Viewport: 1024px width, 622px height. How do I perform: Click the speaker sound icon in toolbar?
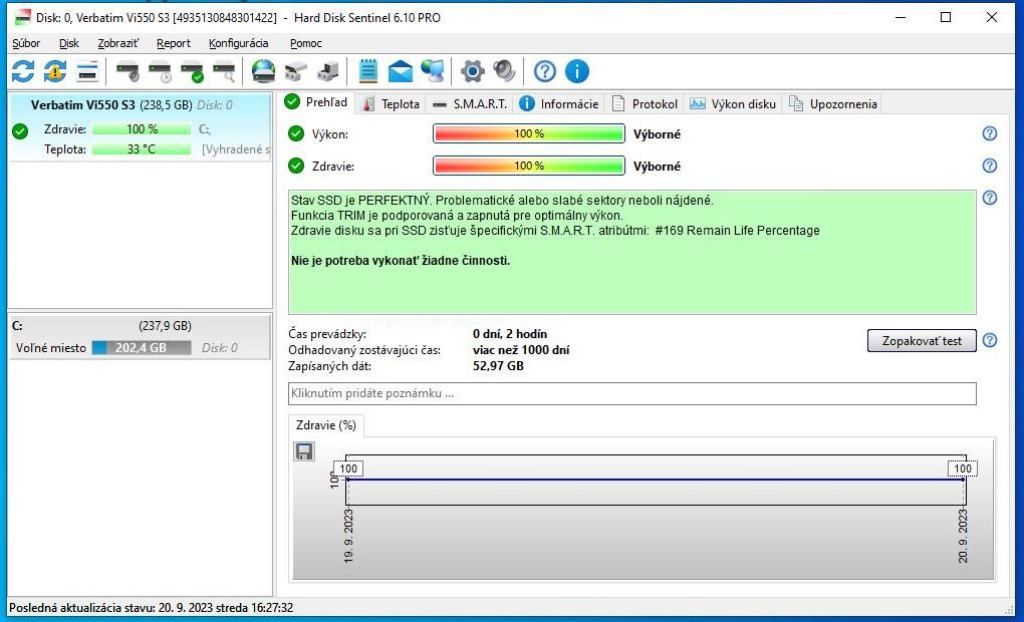504,71
